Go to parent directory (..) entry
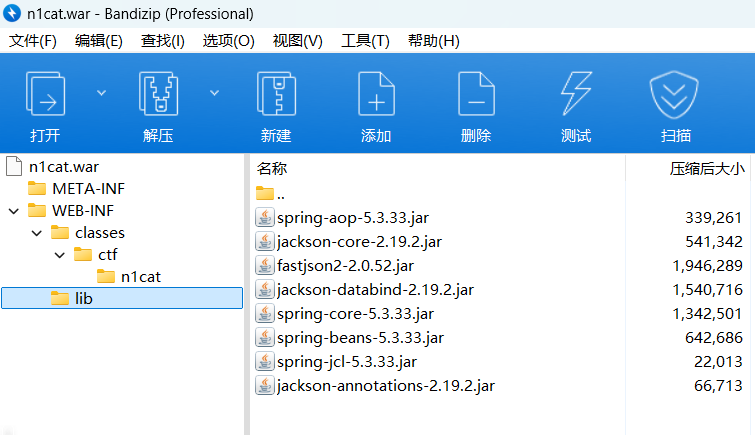755x435 pixels. coord(281,194)
